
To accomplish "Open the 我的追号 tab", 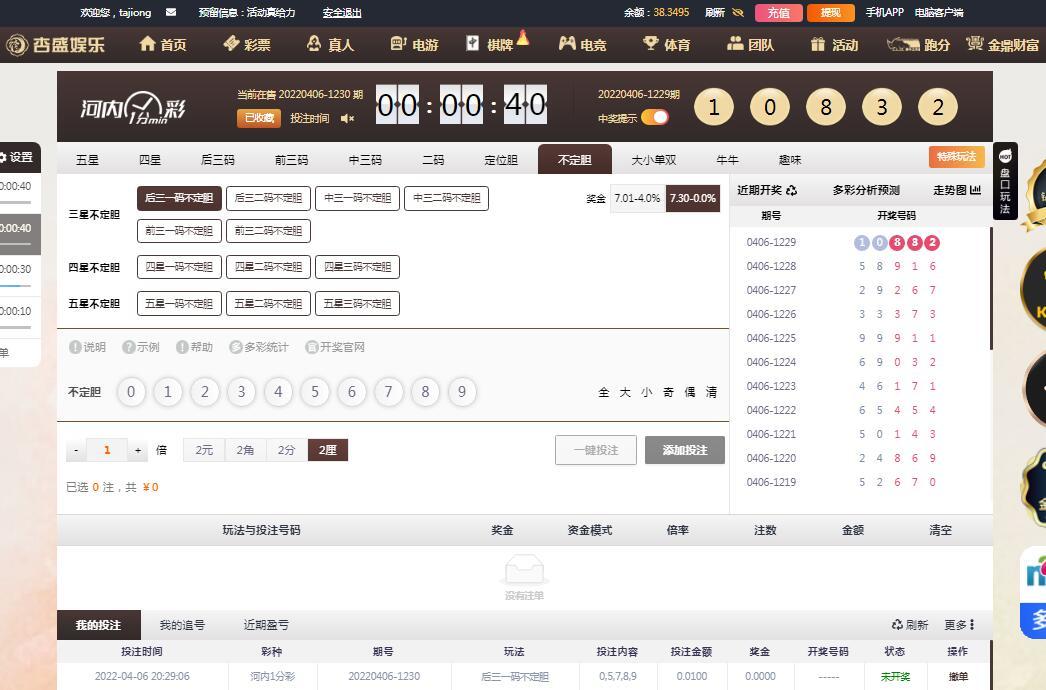I will pyautogui.click(x=182, y=625).
